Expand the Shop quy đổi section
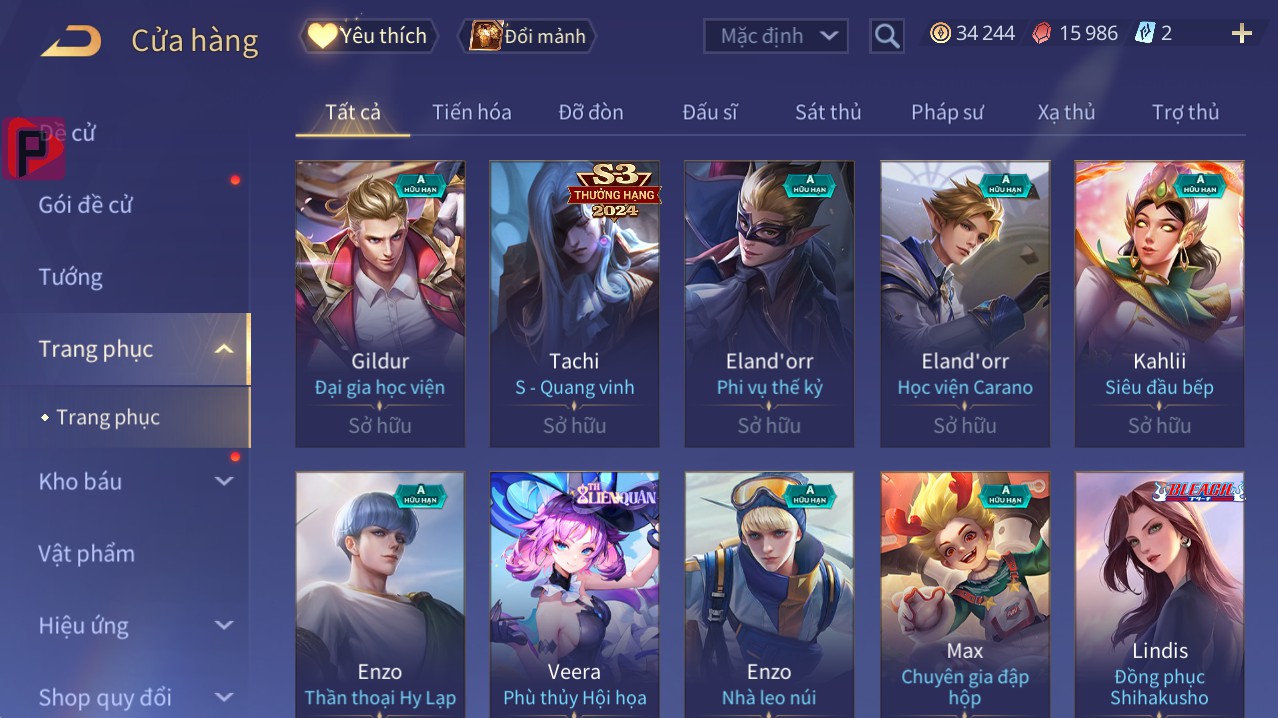The image size is (1278, 718). (224, 697)
